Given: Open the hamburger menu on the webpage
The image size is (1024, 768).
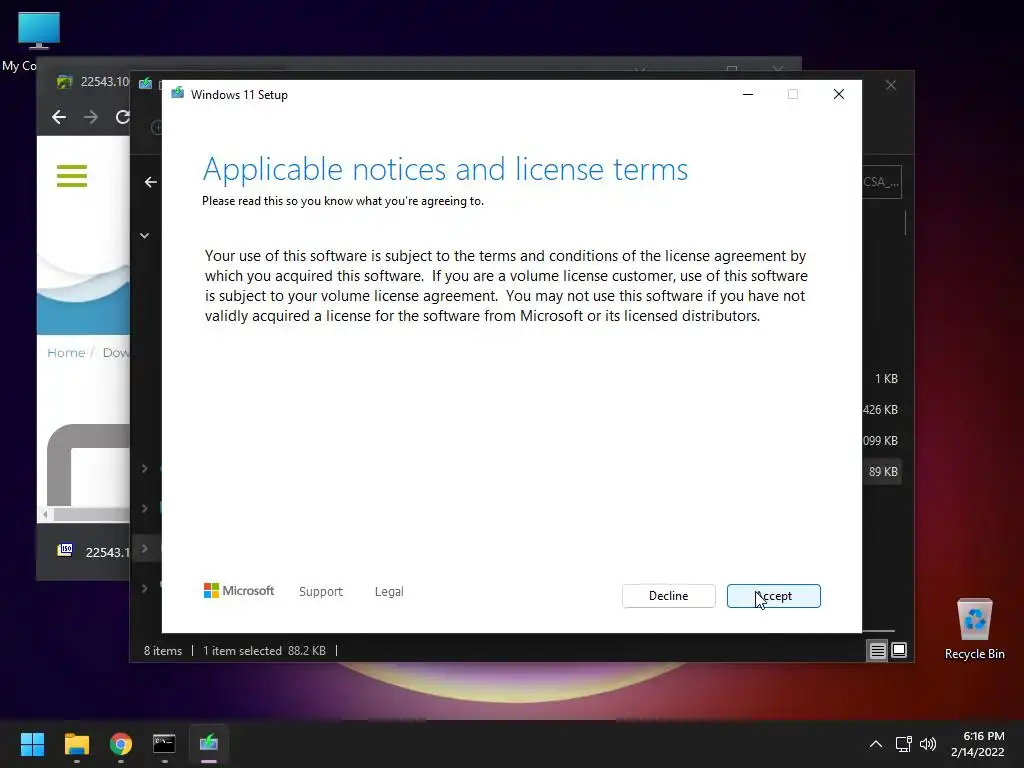Looking at the screenshot, I should (72, 176).
